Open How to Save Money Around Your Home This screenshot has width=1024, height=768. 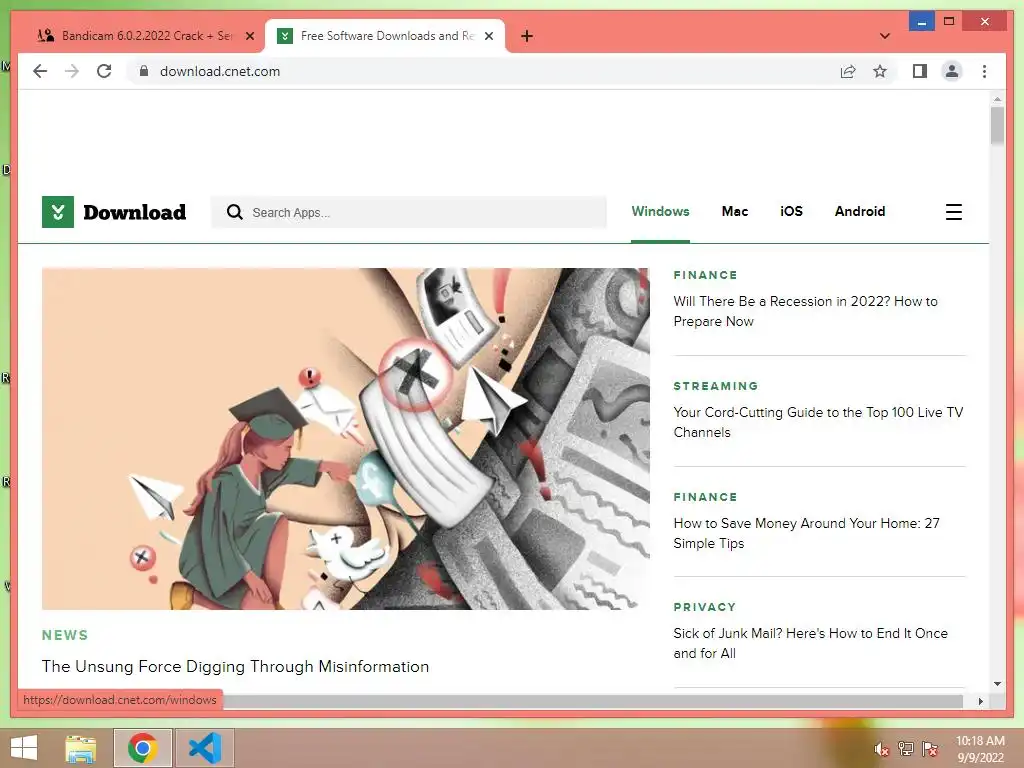click(x=807, y=533)
